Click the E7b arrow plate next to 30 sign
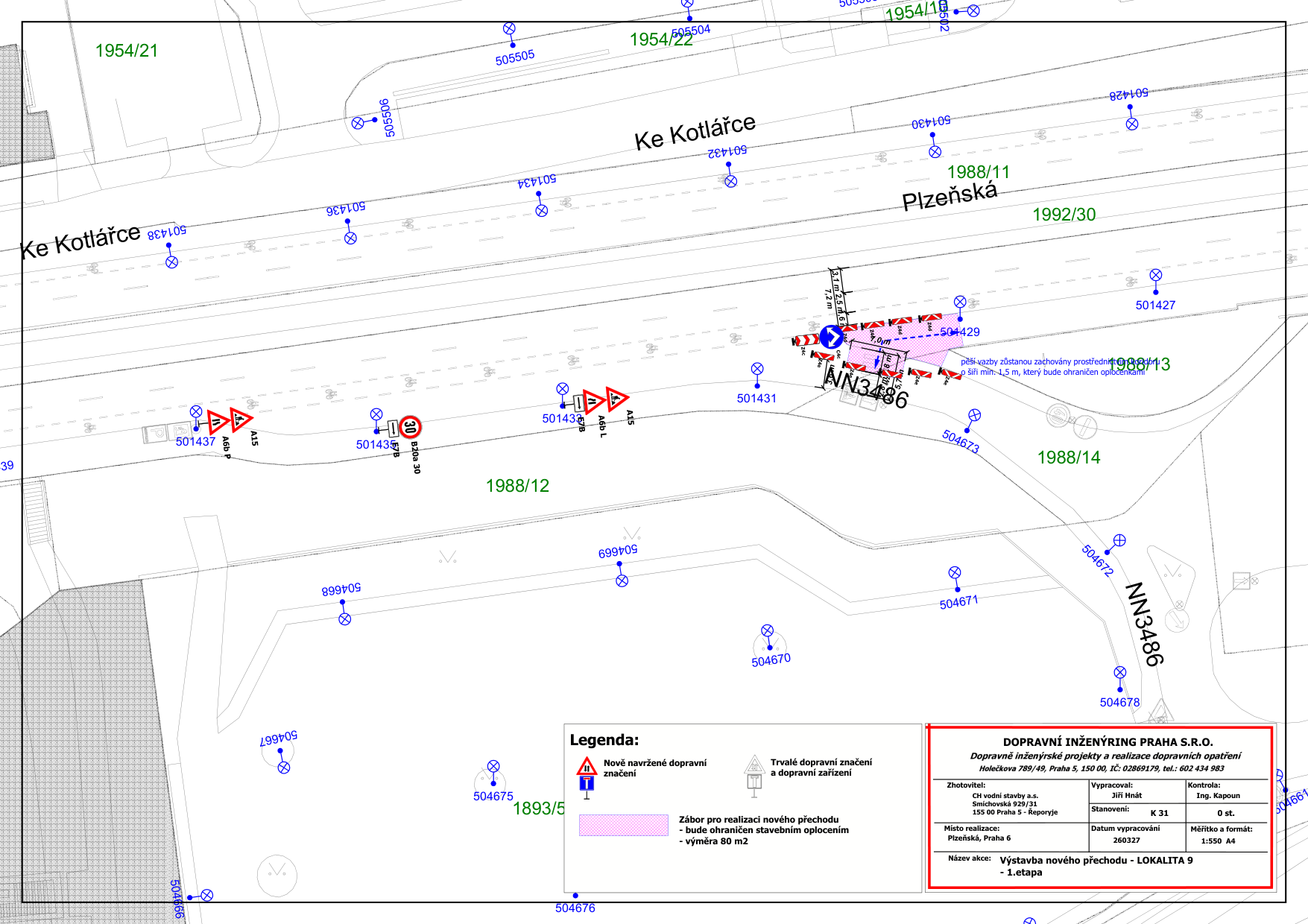The height and width of the screenshot is (924, 1308). [394, 428]
